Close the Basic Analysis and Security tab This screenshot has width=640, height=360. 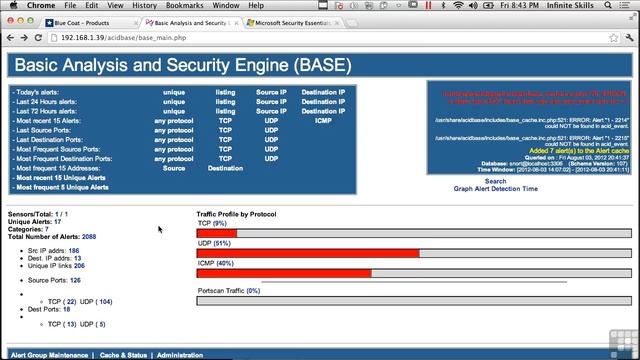(236, 23)
